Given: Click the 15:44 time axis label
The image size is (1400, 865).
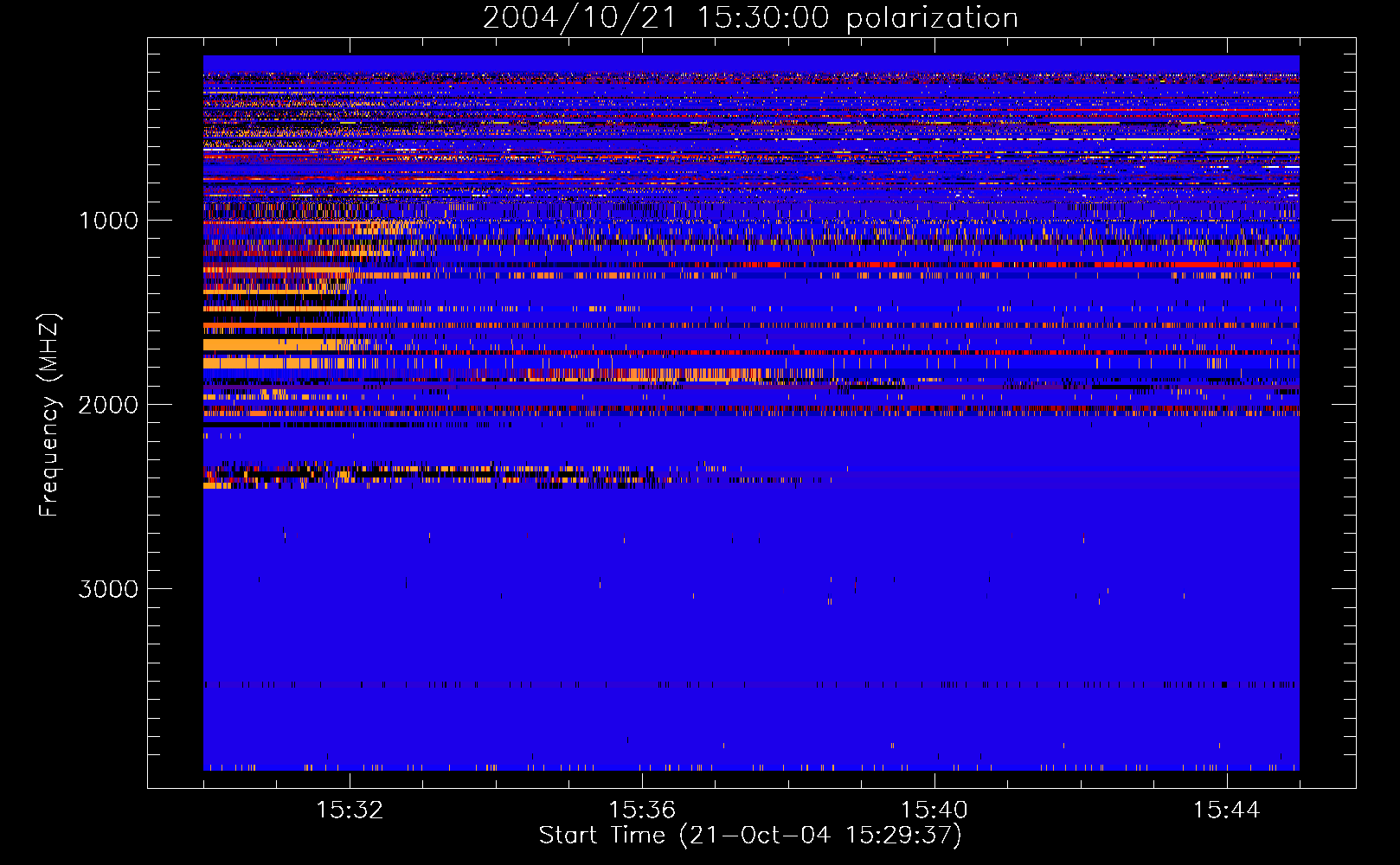Looking at the screenshot, I should pos(1226,811).
